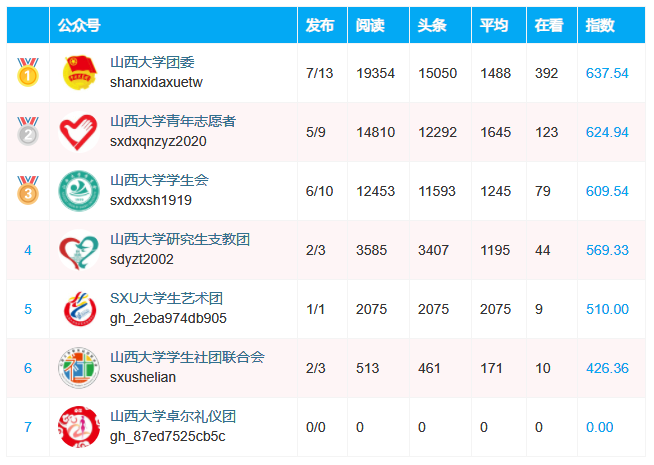Open 山西大学团委 avatar logo
Viewport: 654px width, 465px height.
pyautogui.click(x=79, y=73)
